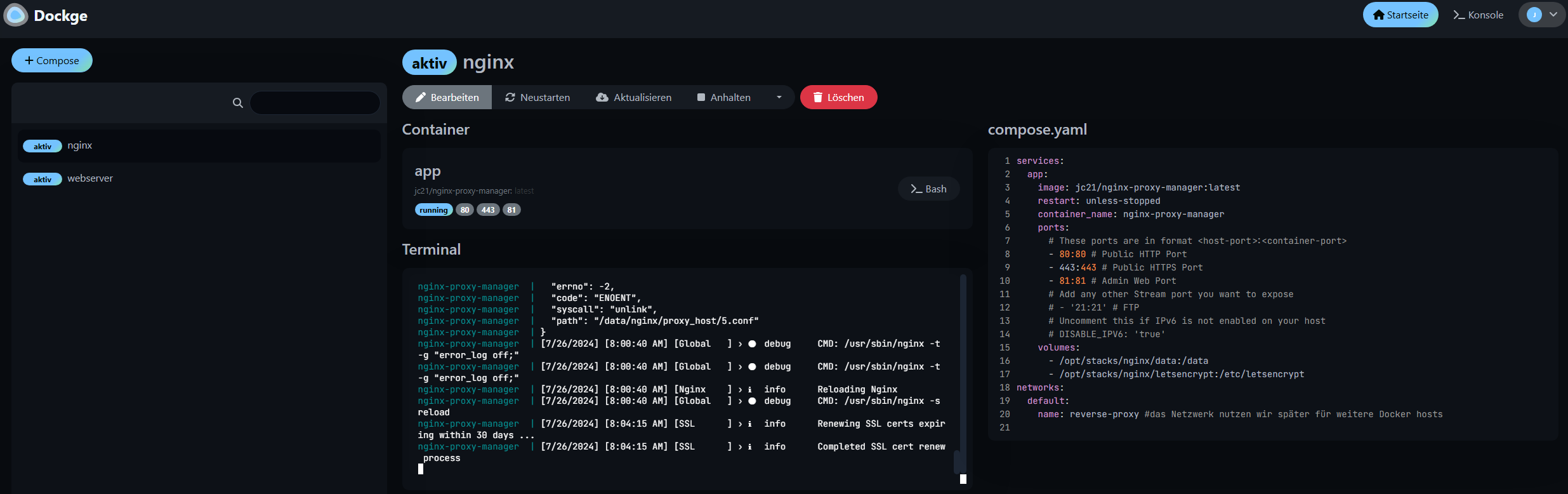Click aktiv badge next to webserver
Viewport: 1568px width, 494px height.
43,179
